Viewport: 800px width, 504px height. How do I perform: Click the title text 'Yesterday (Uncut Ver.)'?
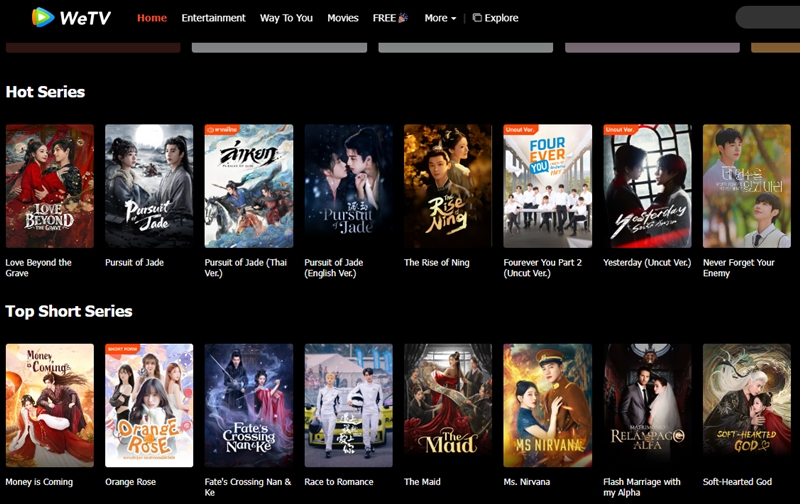(647, 263)
